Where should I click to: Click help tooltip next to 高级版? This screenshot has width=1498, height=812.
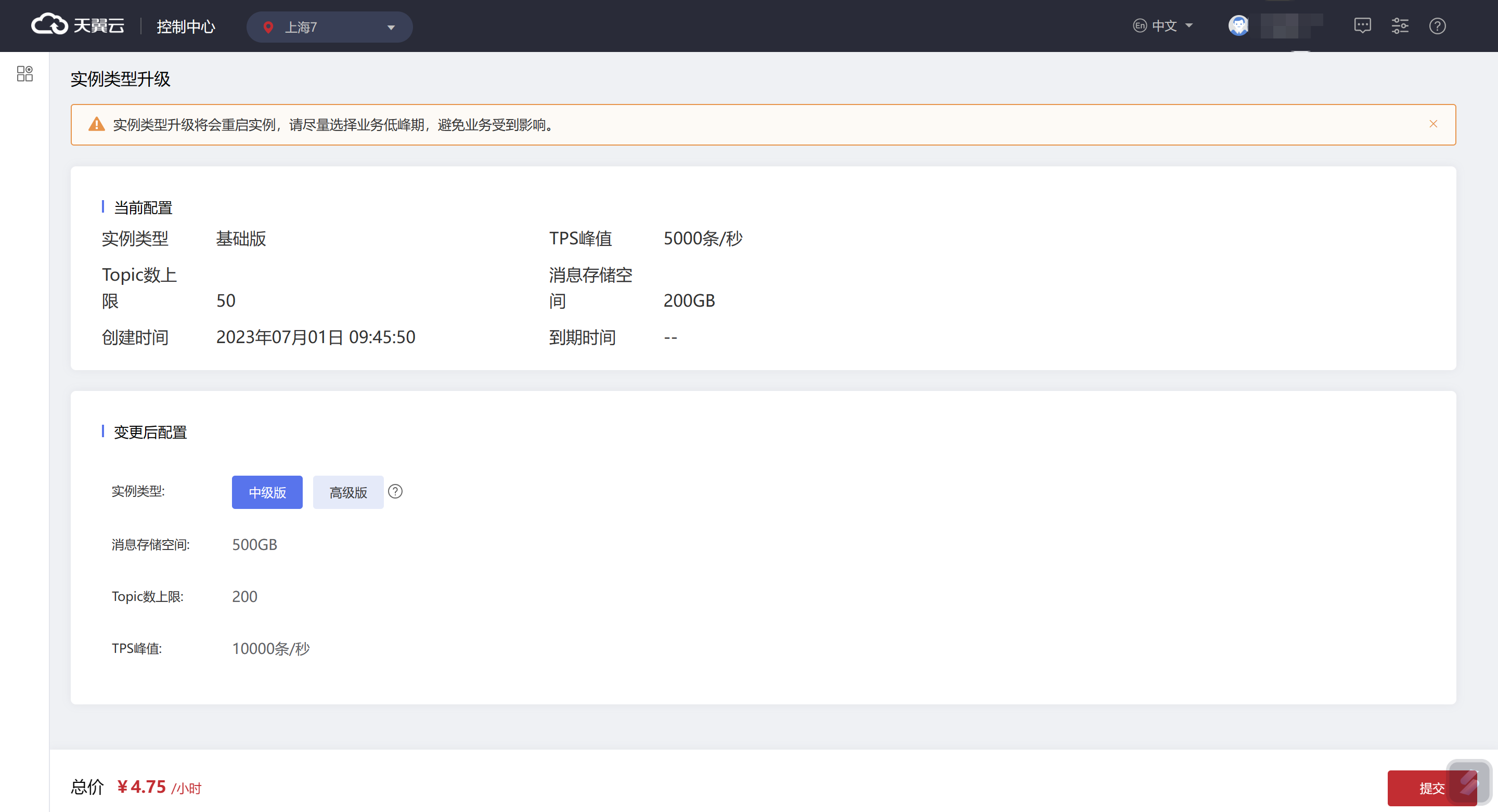click(395, 492)
